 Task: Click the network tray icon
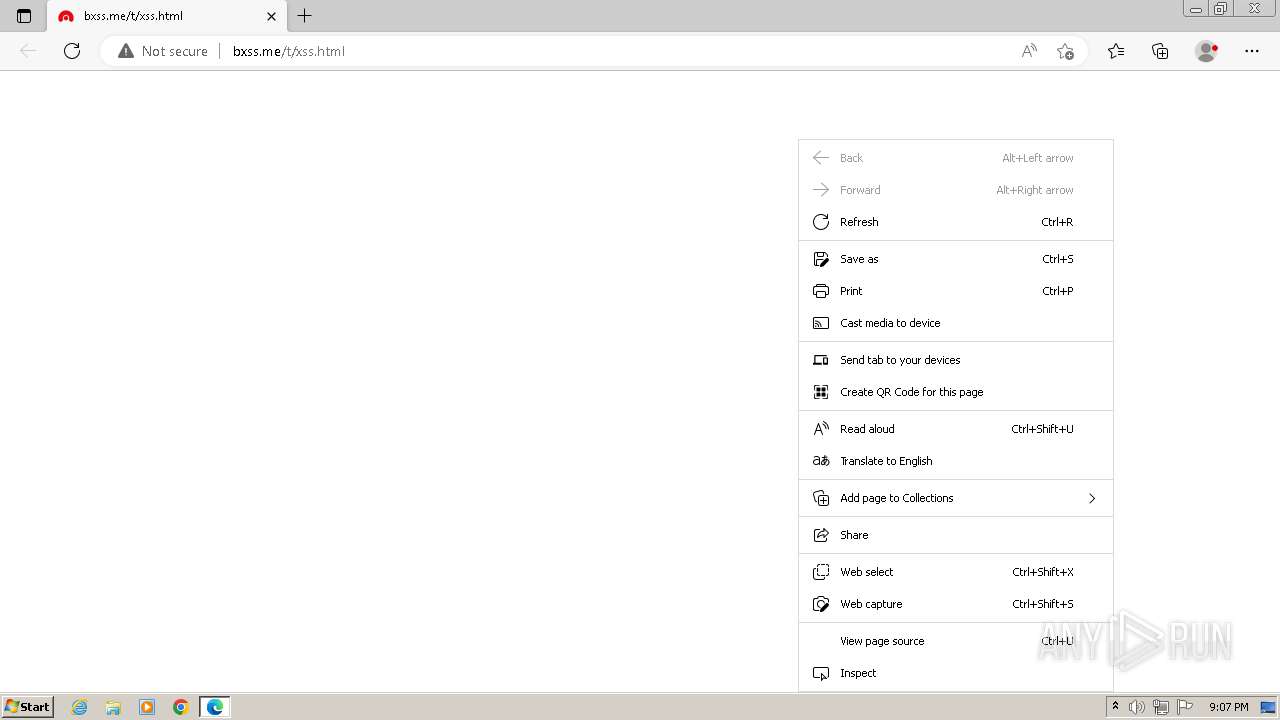tap(1161, 707)
